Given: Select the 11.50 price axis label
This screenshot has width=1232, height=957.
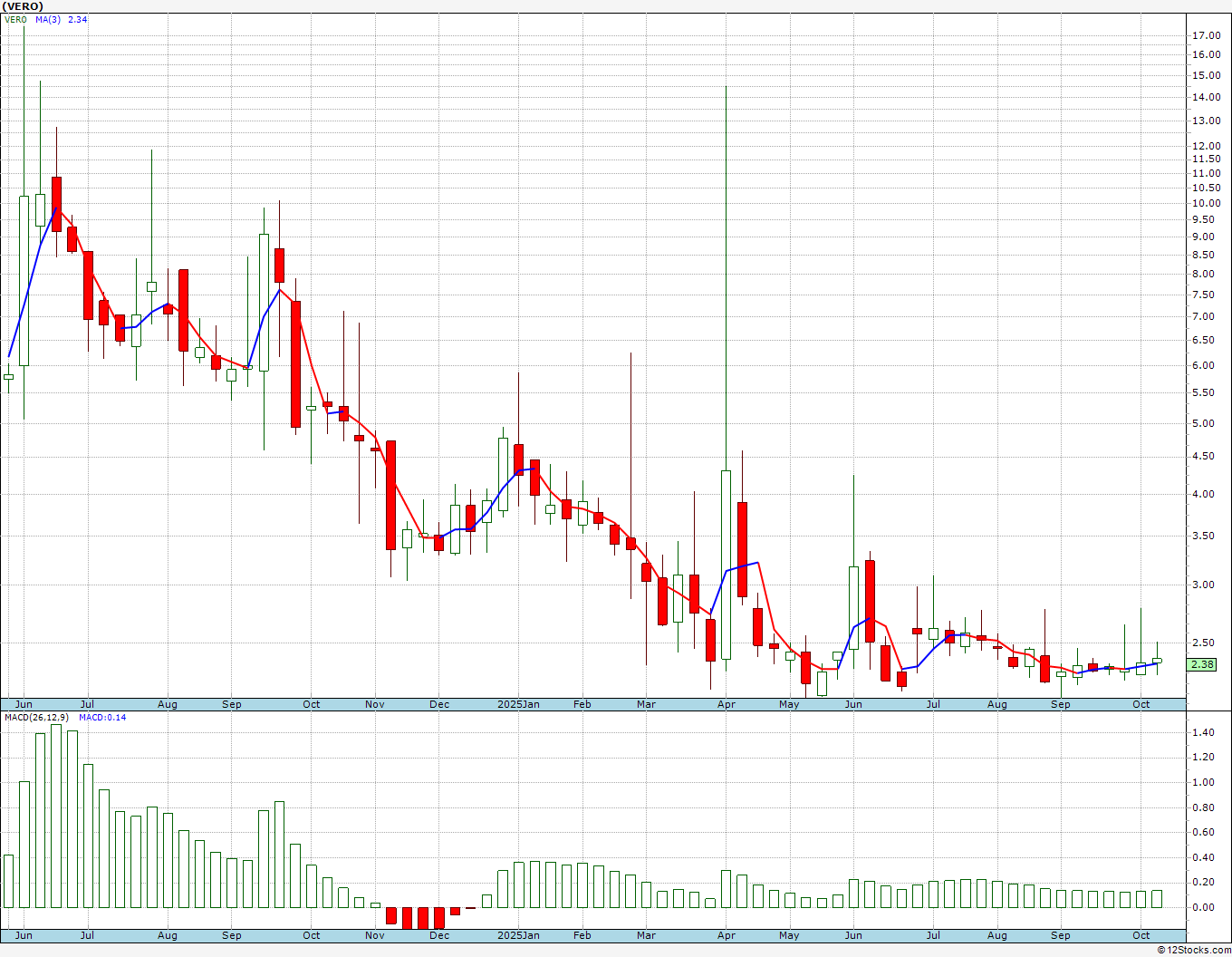Looking at the screenshot, I should click(1207, 159).
